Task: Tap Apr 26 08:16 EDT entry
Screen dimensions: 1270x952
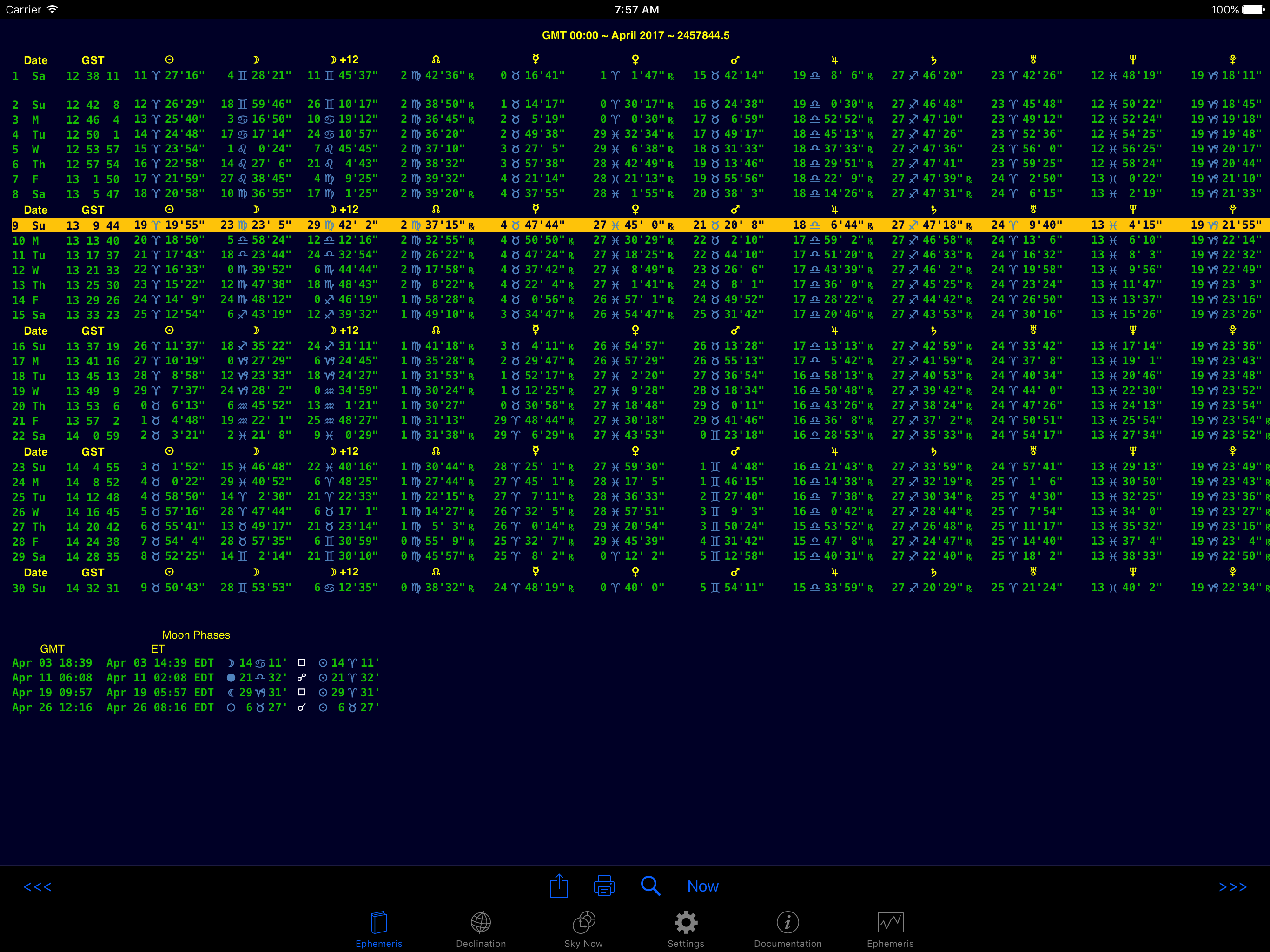Action: pyautogui.click(x=159, y=708)
